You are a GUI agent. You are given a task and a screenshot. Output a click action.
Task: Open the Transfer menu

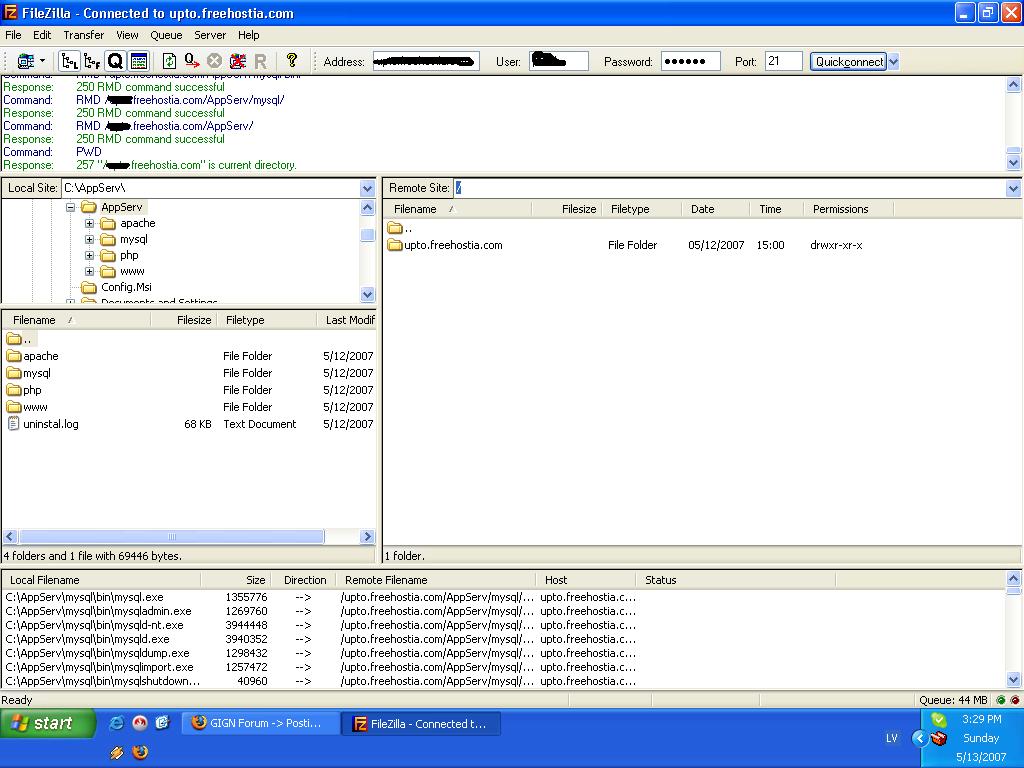click(x=84, y=35)
